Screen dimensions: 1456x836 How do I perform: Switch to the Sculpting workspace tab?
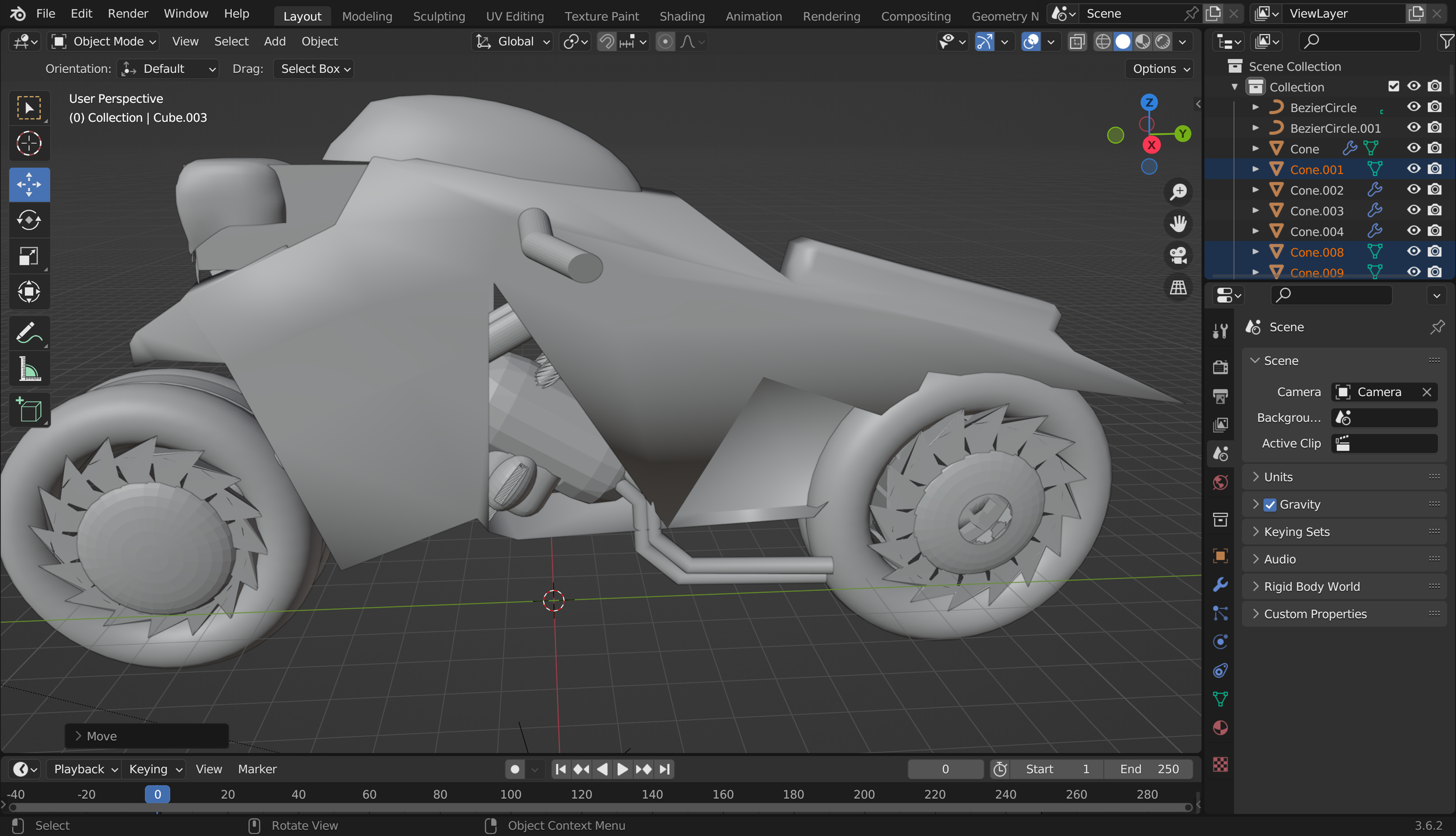[x=439, y=16]
